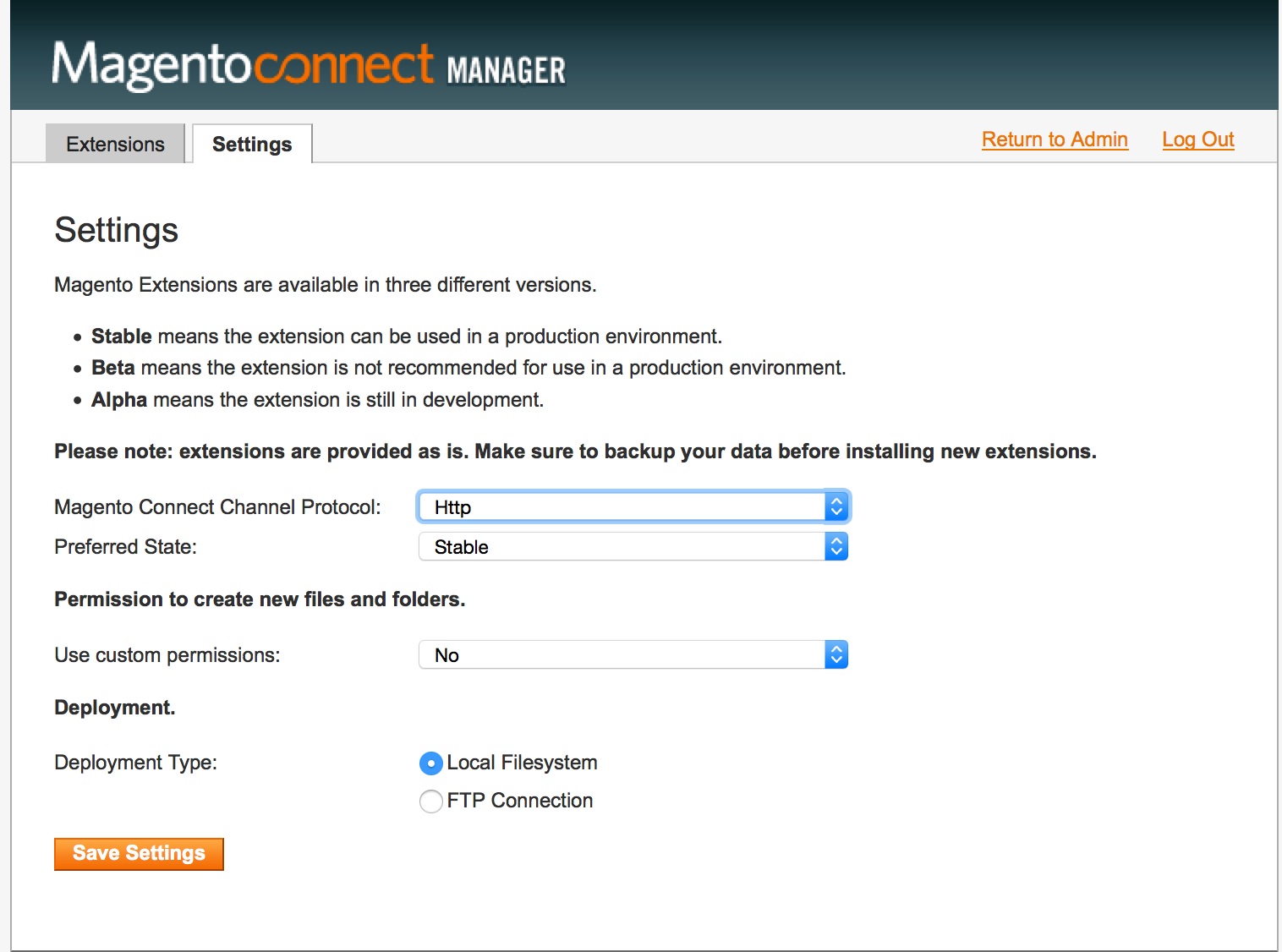The width and height of the screenshot is (1282, 952).
Task: Click the Magento Connect Manager logo
Action: pyautogui.click(x=309, y=66)
